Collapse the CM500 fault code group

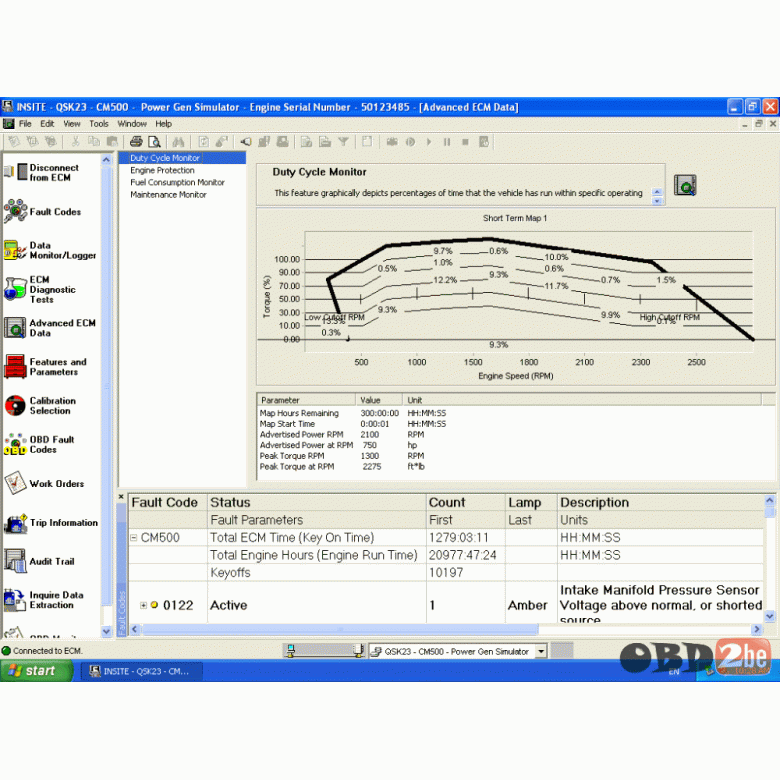133,538
